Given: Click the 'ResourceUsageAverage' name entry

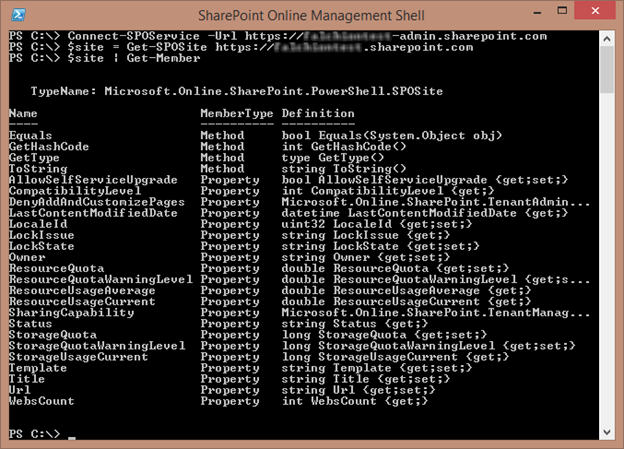Looking at the screenshot, I should (82, 291).
